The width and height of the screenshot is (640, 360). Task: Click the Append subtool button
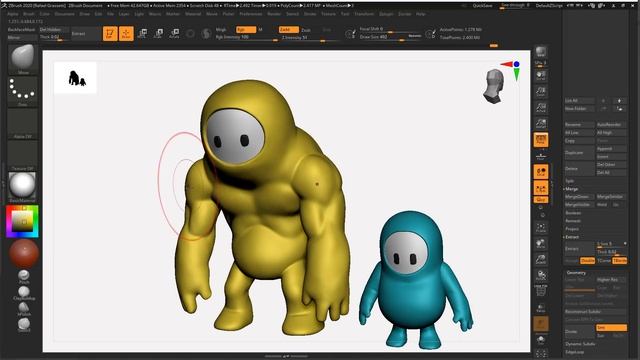click(x=611, y=149)
